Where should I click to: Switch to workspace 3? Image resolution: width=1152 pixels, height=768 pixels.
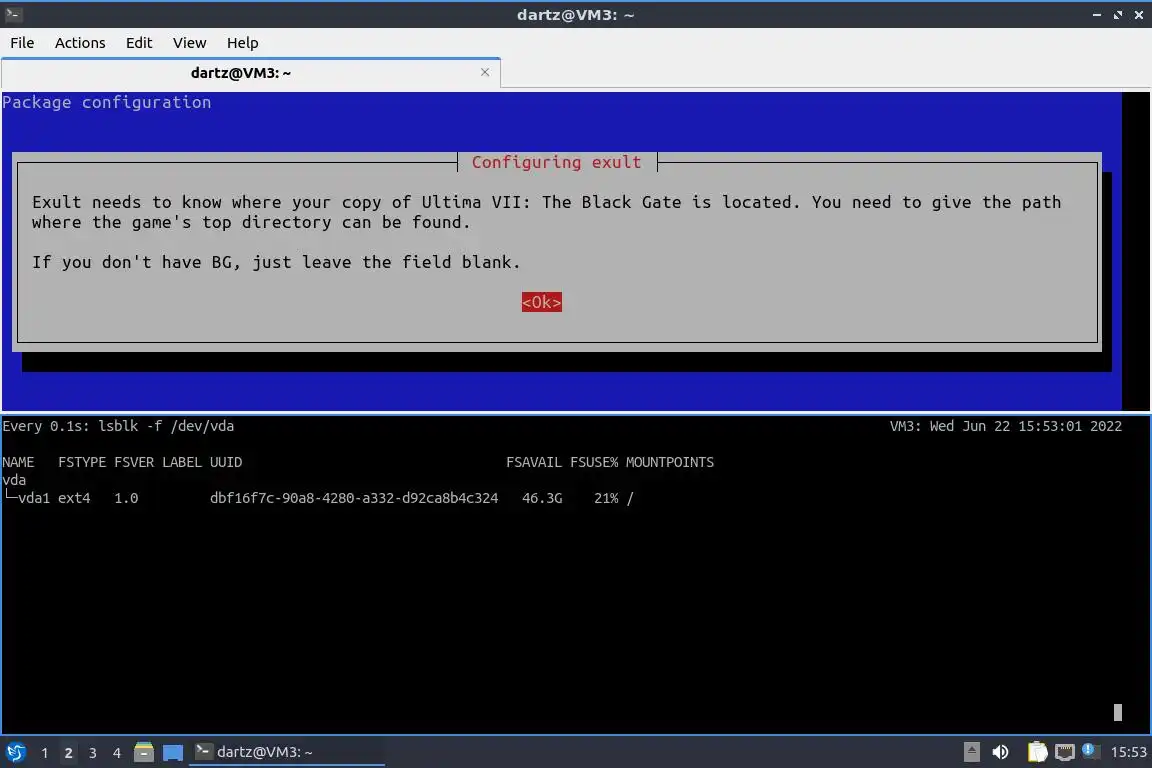[x=93, y=753]
